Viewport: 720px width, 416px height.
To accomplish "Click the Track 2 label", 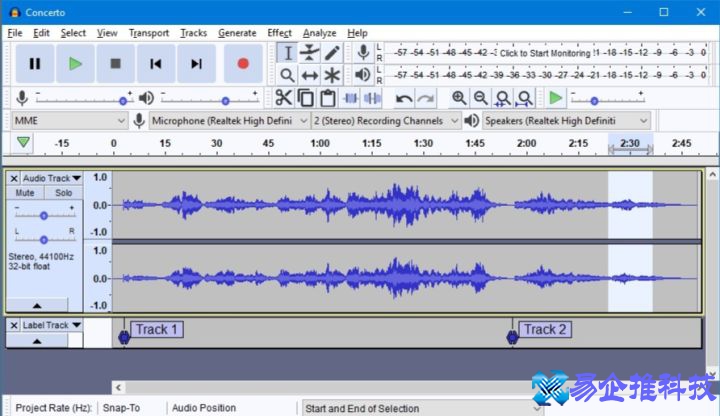I will [x=545, y=329].
